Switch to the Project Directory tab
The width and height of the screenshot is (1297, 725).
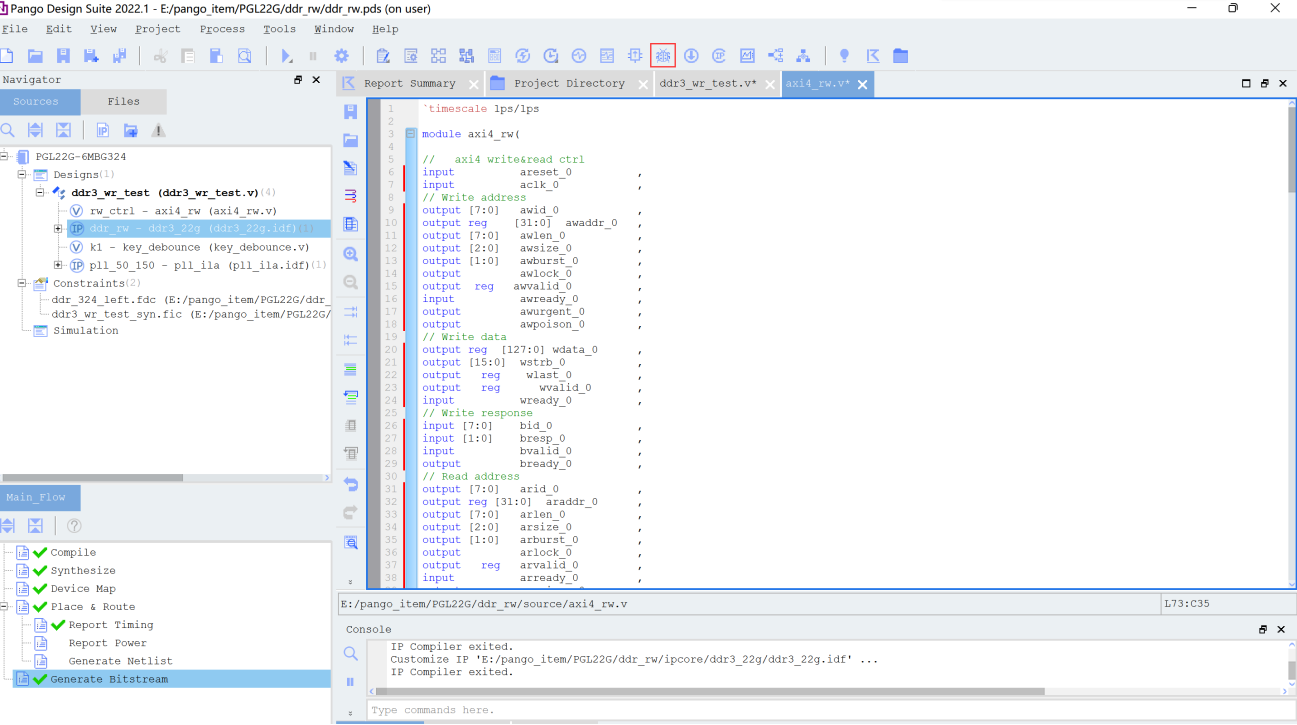pos(569,84)
